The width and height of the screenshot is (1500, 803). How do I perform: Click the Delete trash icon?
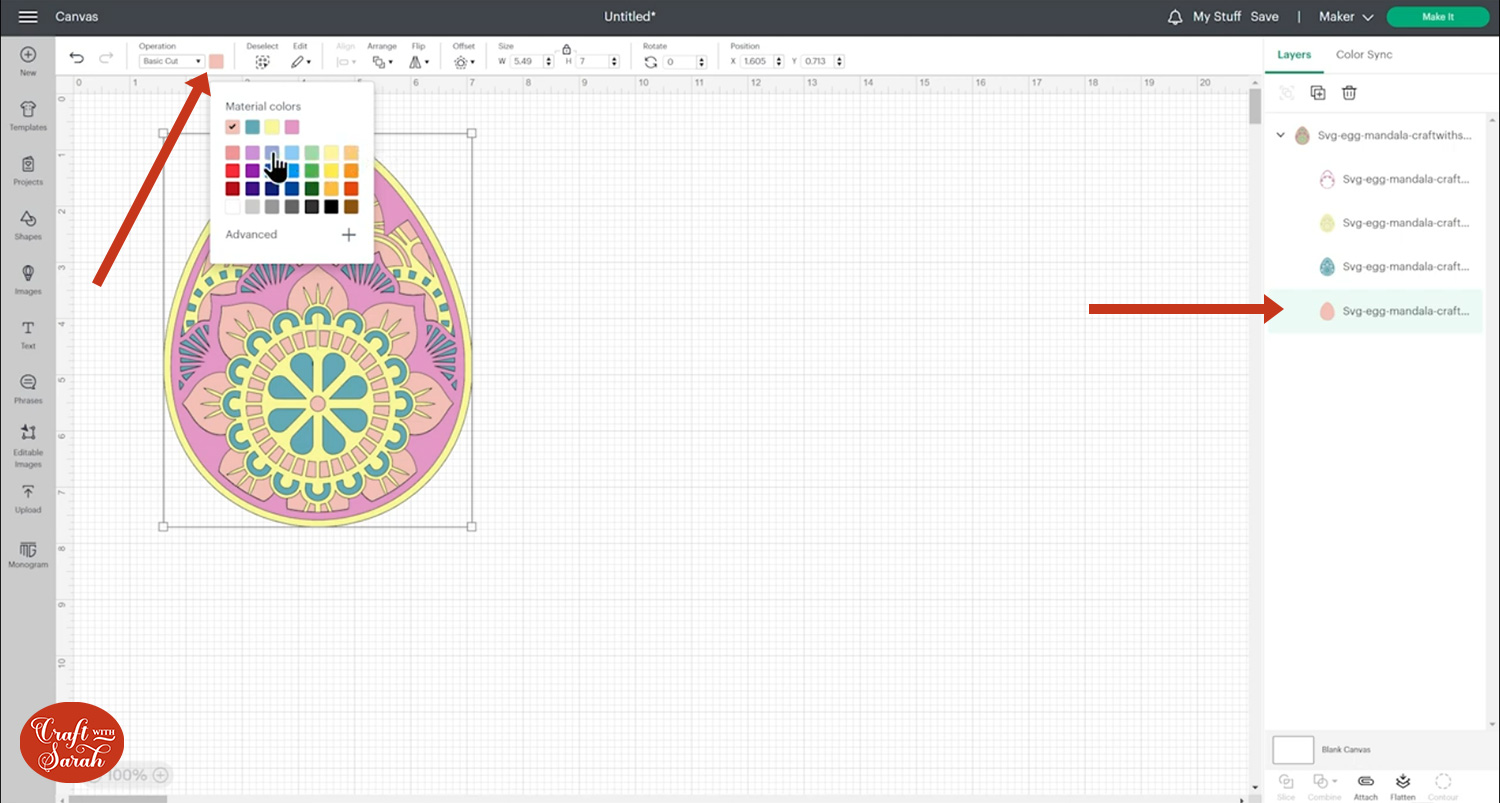coord(1349,93)
